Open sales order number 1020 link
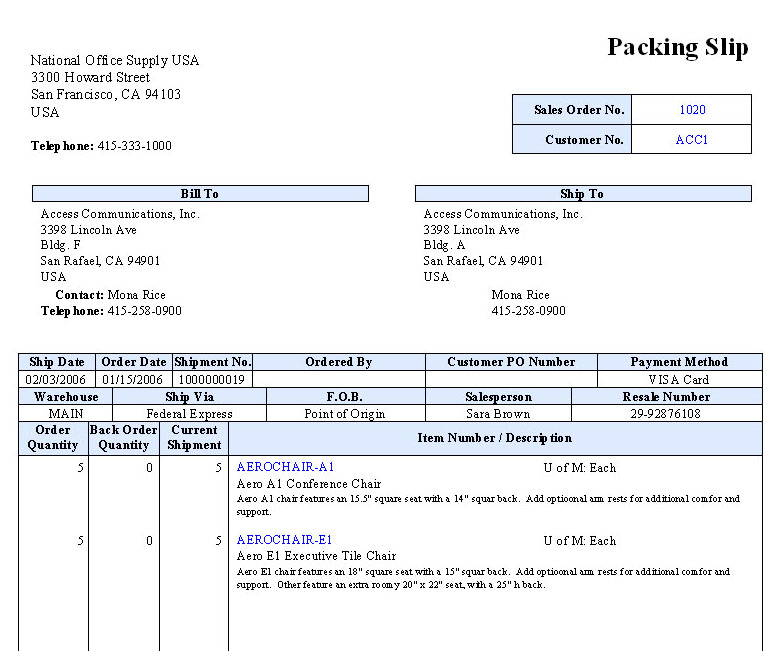 pos(691,110)
